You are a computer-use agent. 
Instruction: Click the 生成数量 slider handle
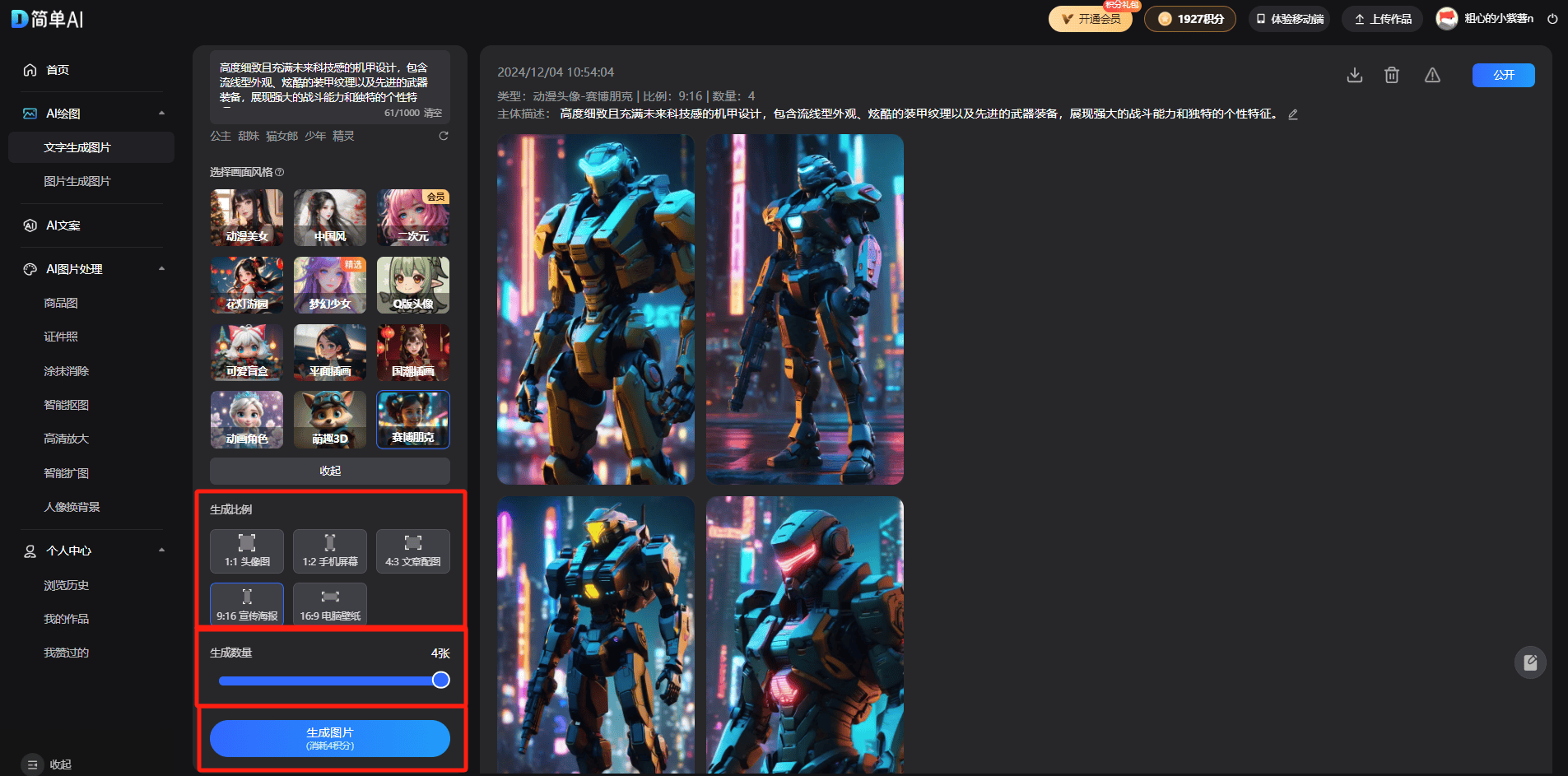pyautogui.click(x=441, y=680)
